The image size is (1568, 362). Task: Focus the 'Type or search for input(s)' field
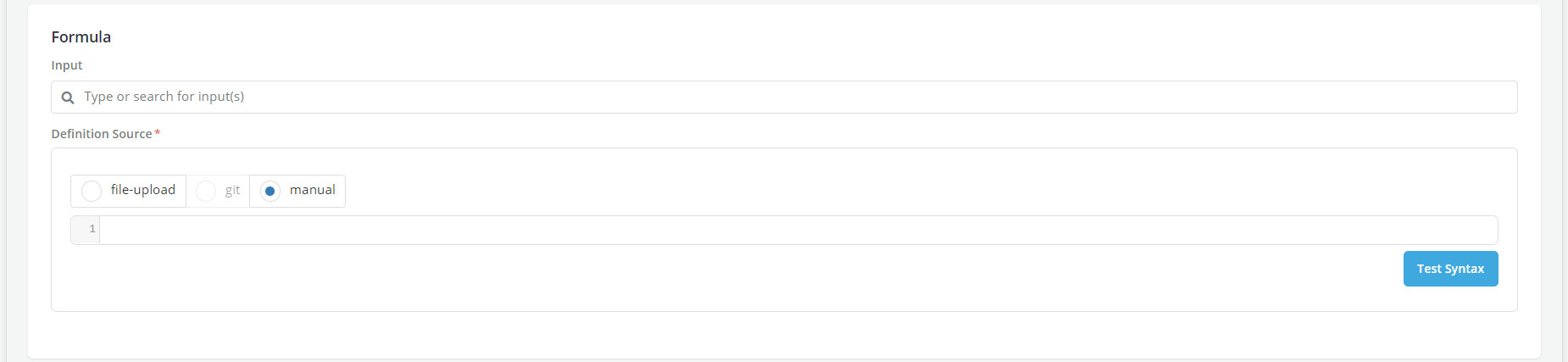[763, 97]
